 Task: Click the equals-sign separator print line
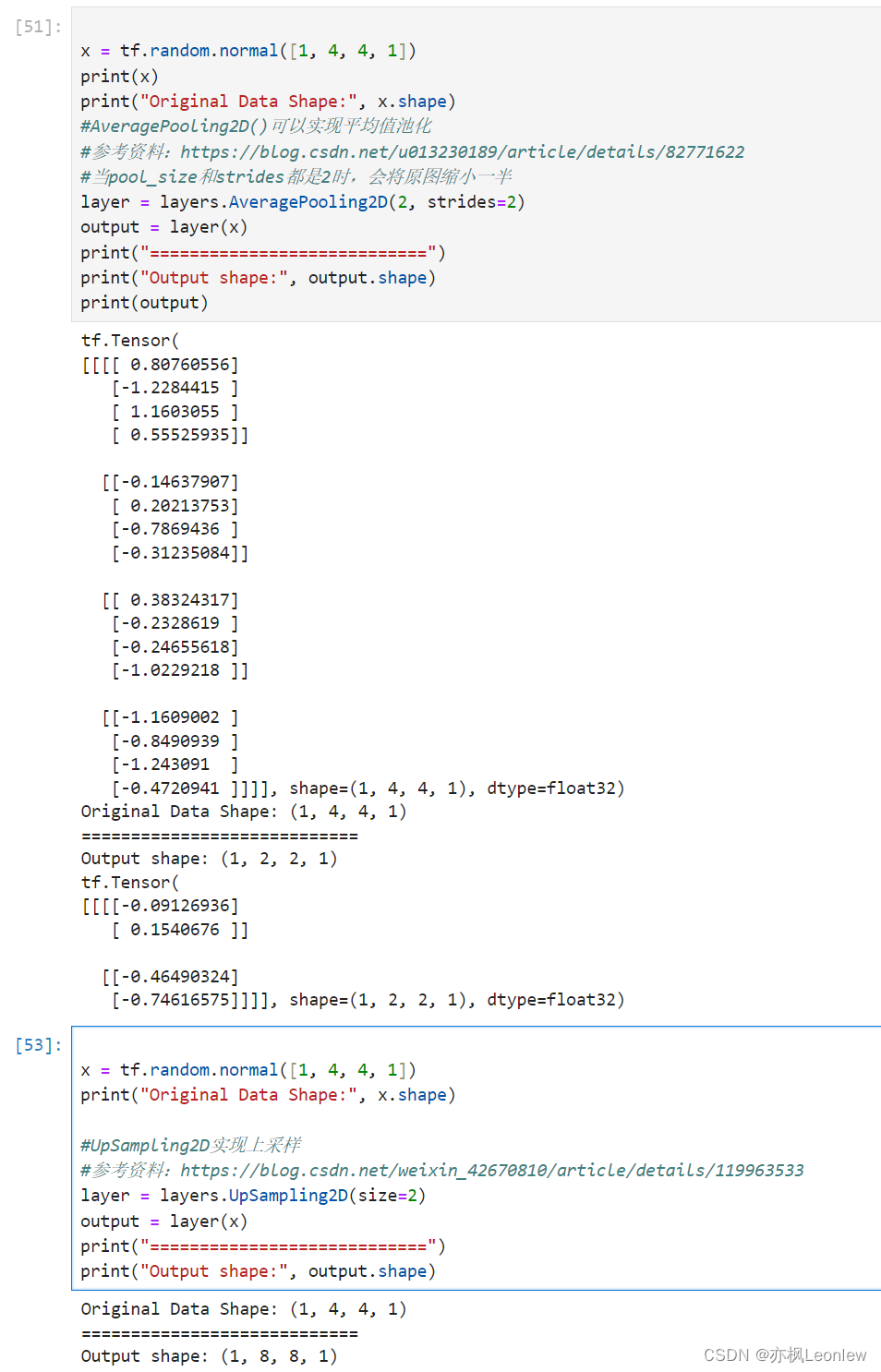pos(261,251)
